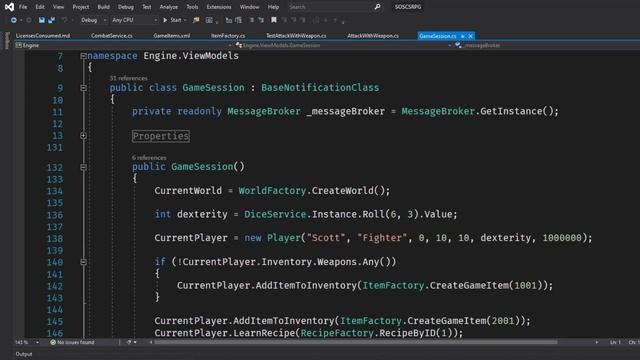Click the SOSCSRPG solution name label
640x360 pixels.
408,7
